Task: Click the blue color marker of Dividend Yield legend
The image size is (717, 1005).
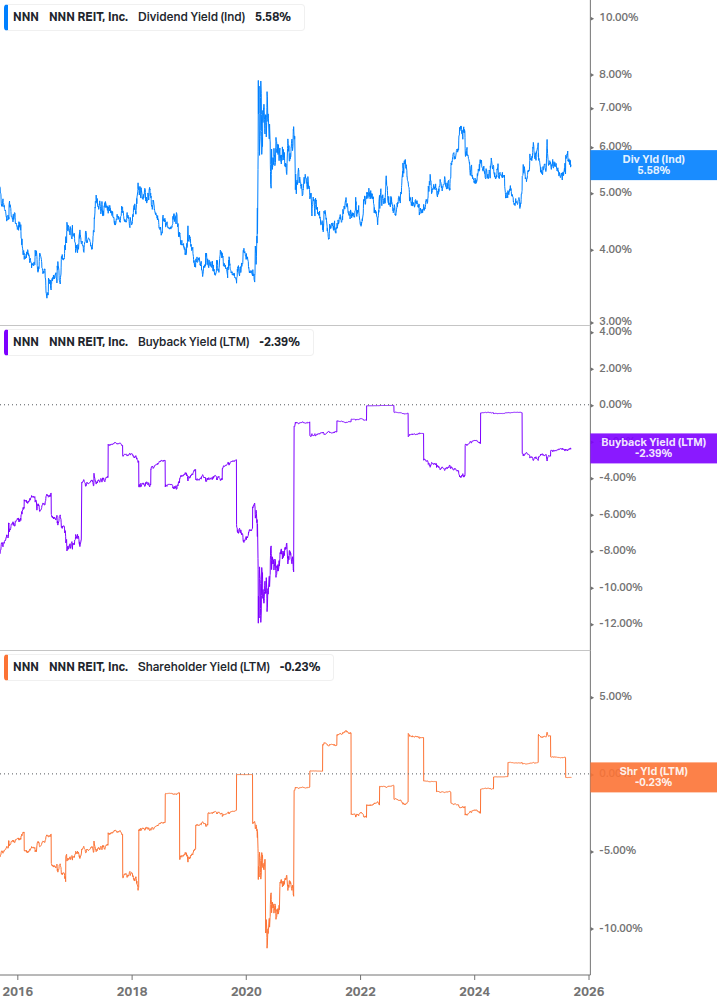Action: (6, 17)
